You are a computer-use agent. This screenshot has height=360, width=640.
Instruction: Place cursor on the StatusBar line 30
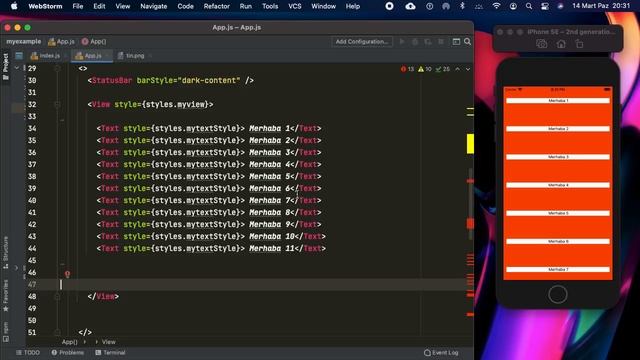[171, 80]
